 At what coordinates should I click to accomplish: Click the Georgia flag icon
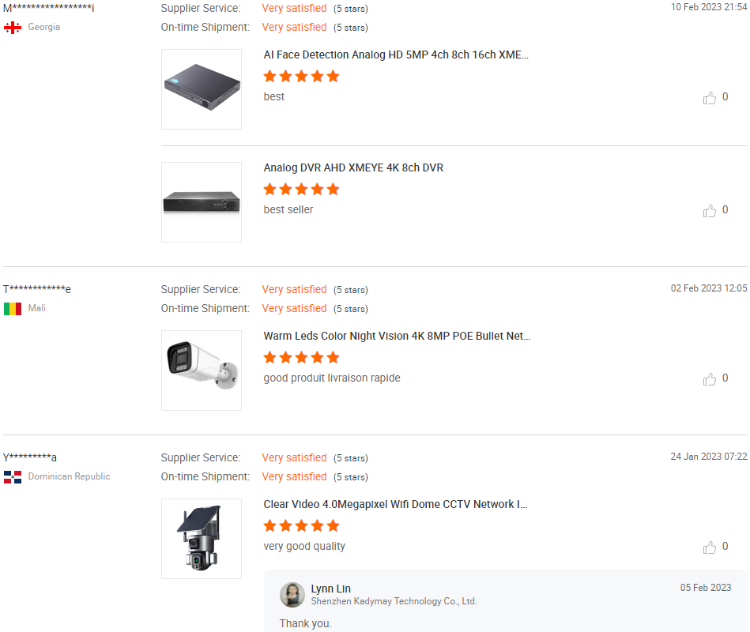pyautogui.click(x=13, y=27)
